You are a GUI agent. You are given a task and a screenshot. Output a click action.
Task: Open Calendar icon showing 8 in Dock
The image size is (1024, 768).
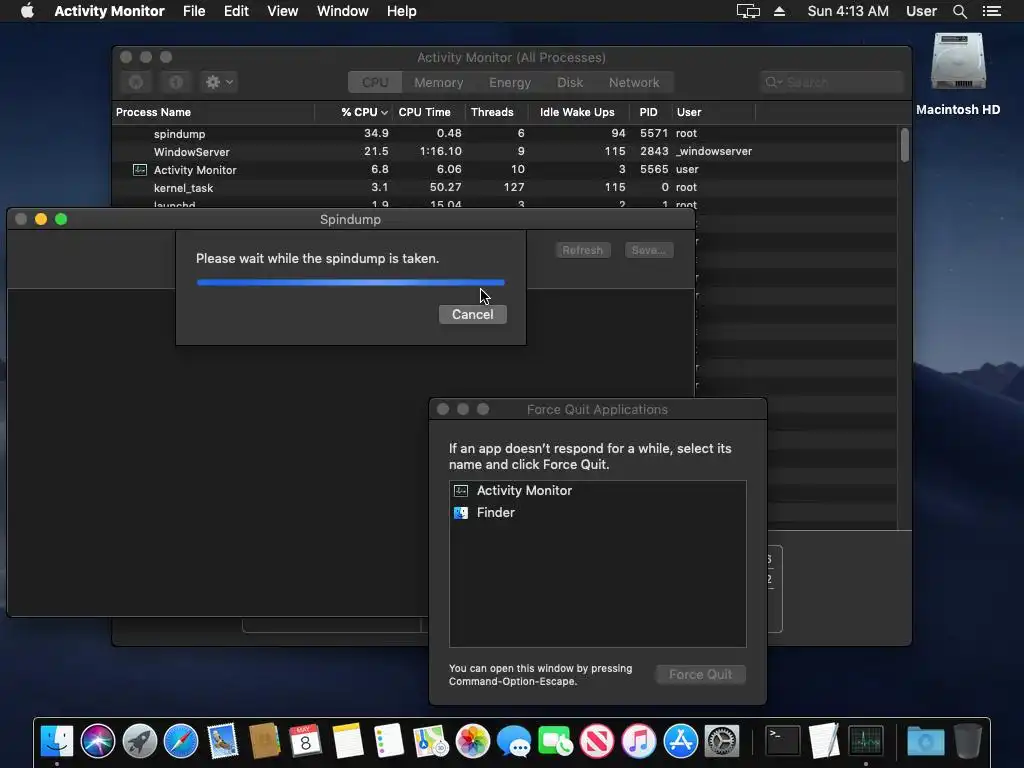306,741
